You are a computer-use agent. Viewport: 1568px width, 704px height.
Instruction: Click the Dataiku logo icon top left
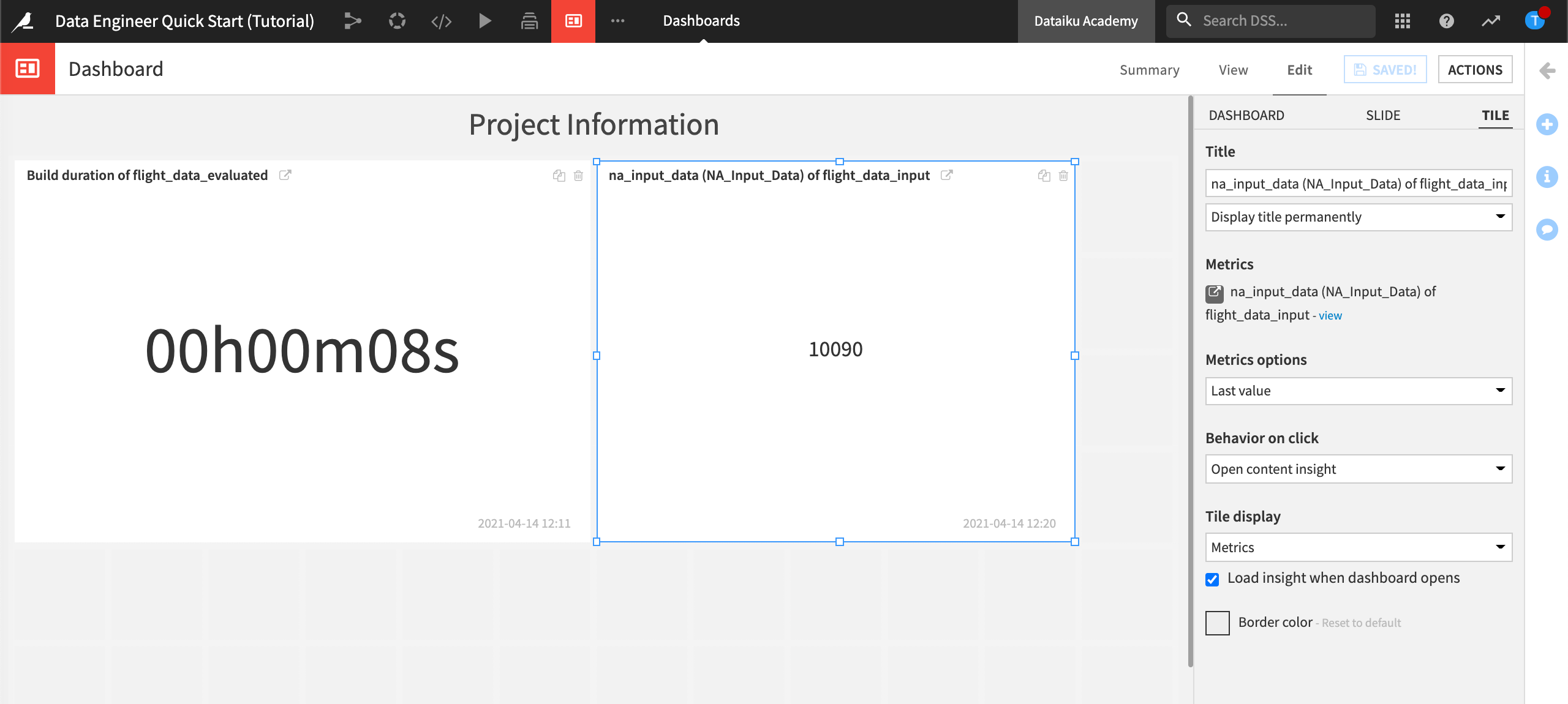coord(21,20)
